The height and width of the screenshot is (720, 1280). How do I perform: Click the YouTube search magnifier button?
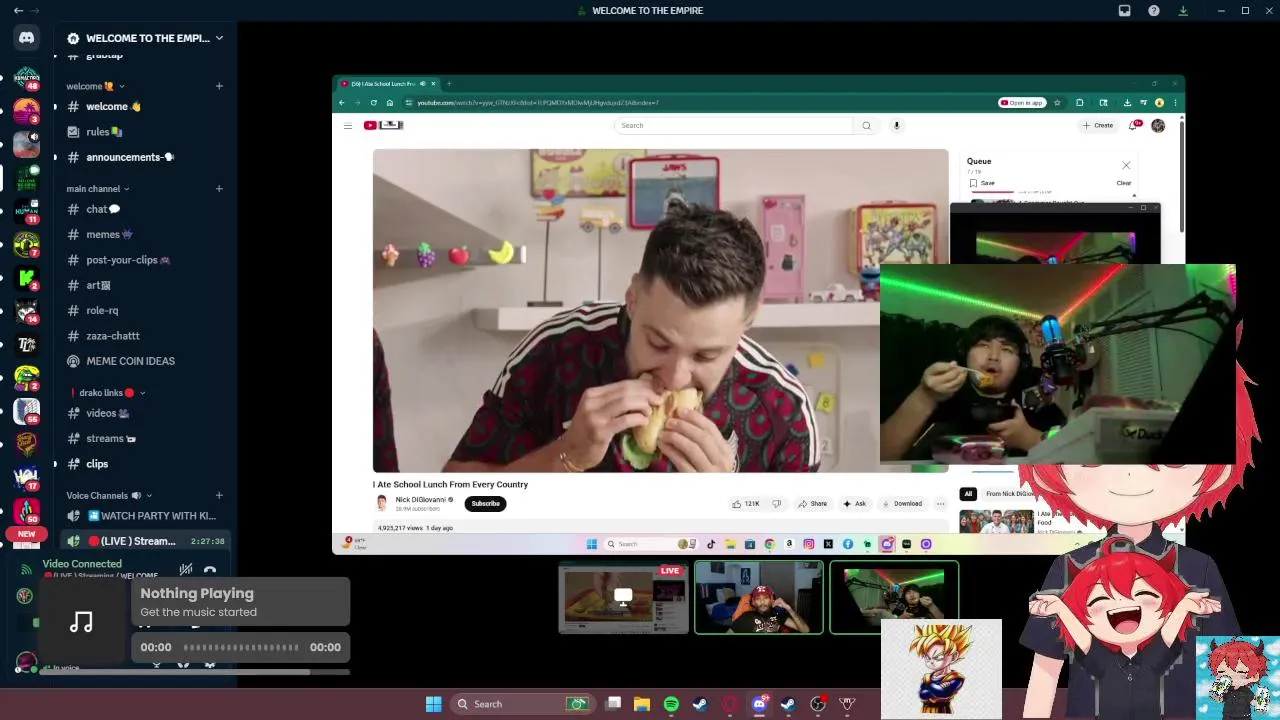866,125
